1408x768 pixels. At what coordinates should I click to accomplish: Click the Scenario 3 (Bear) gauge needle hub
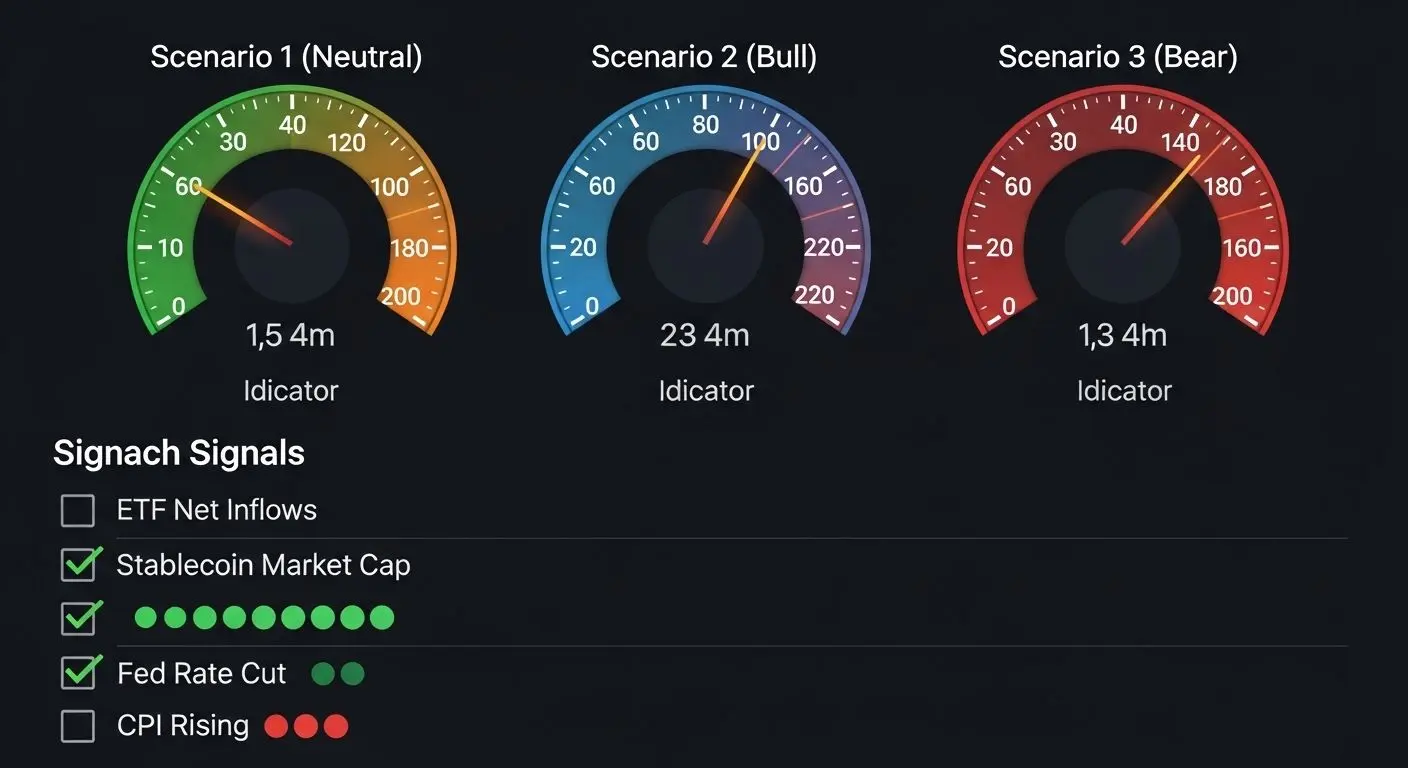[1122, 243]
